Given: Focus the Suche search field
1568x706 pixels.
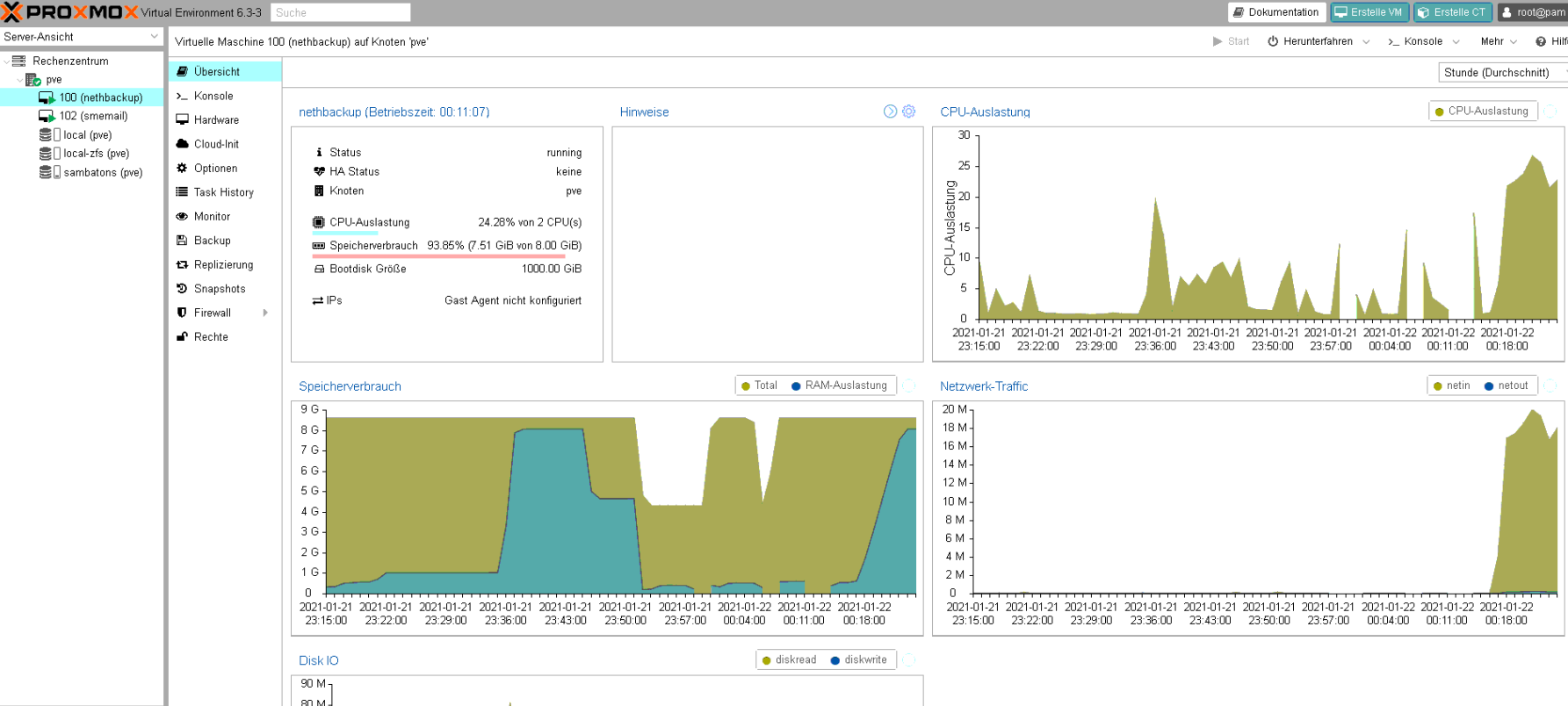Looking at the screenshot, I should coord(340,12).
